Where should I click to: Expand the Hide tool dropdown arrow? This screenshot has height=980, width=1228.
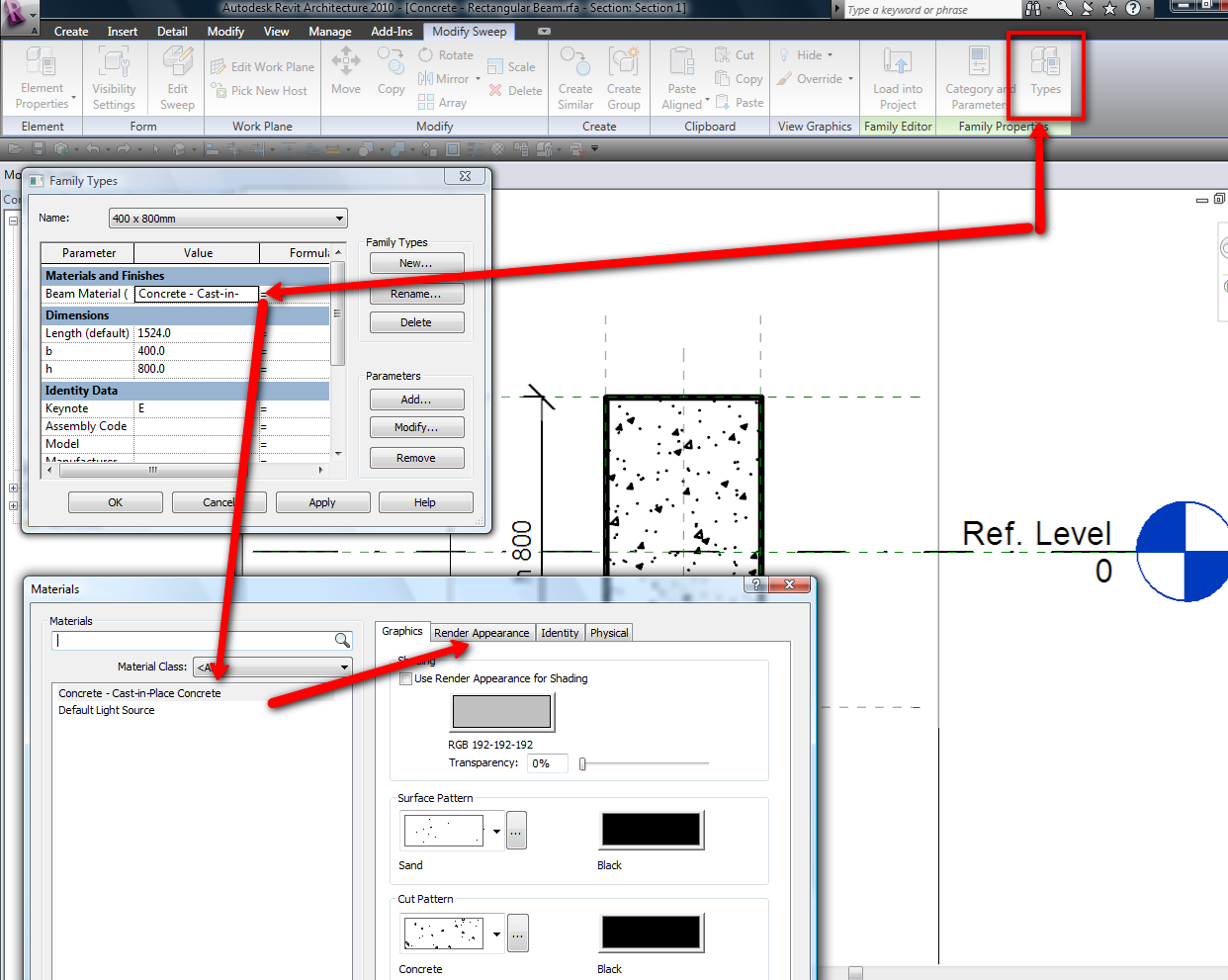(x=830, y=55)
